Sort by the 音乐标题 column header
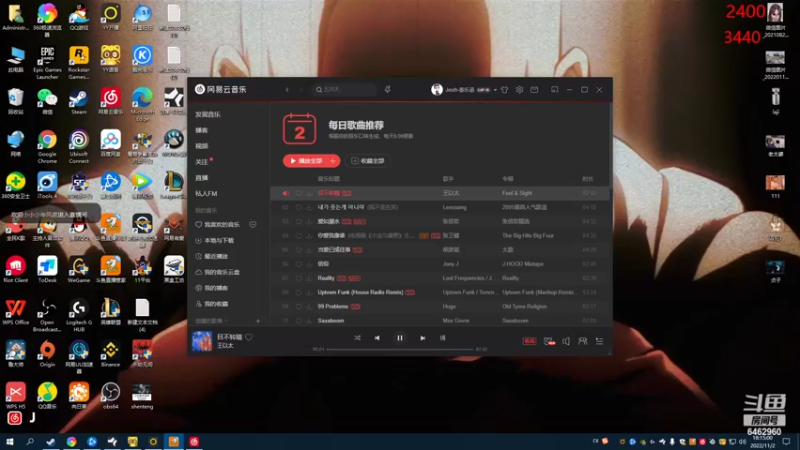 [x=329, y=179]
